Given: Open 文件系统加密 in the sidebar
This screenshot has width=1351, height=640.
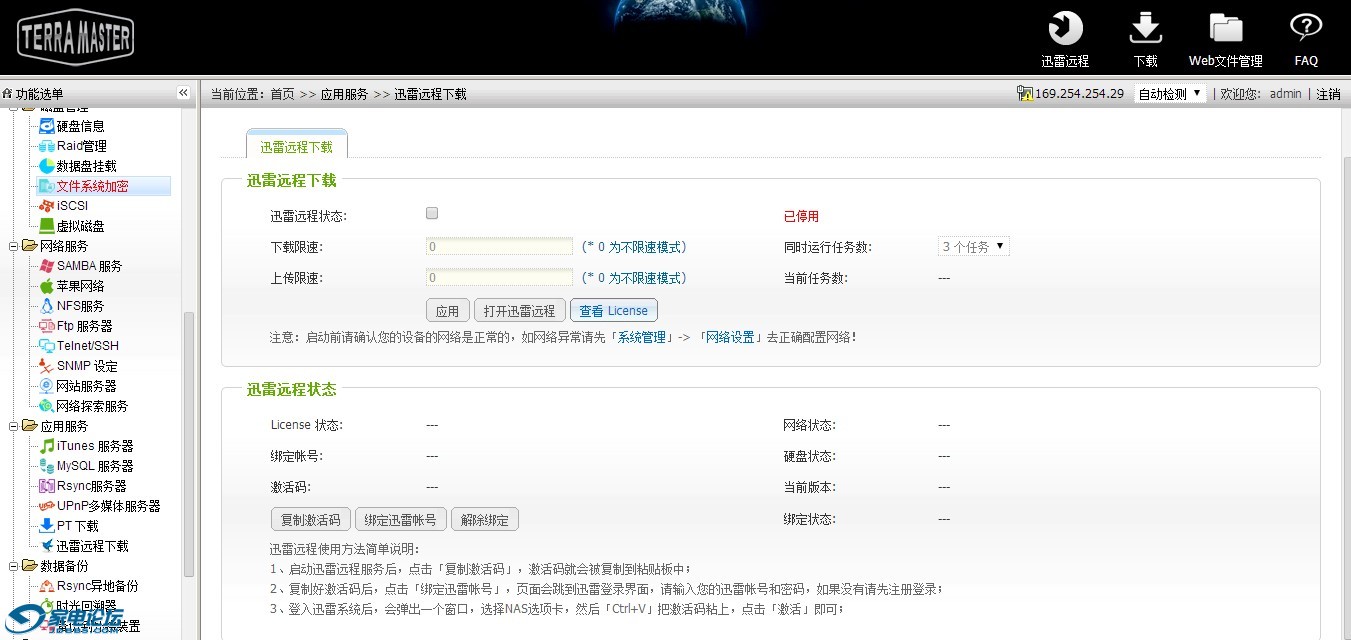Looking at the screenshot, I should click(92, 186).
